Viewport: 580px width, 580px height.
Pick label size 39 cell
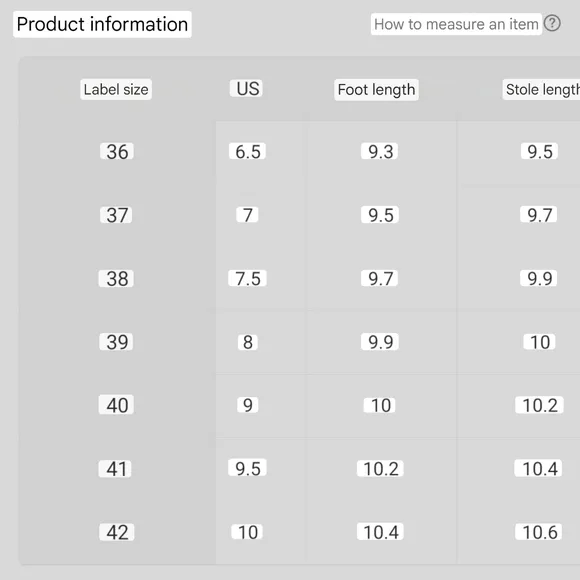pos(116,342)
